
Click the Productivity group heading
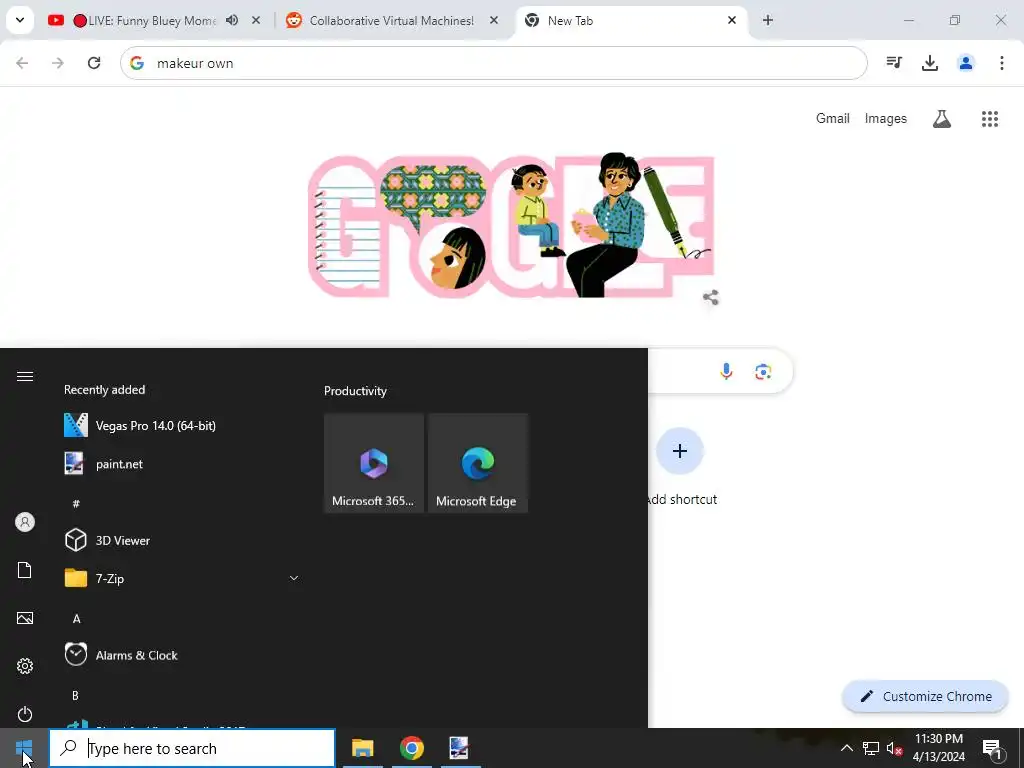pyautogui.click(x=355, y=391)
